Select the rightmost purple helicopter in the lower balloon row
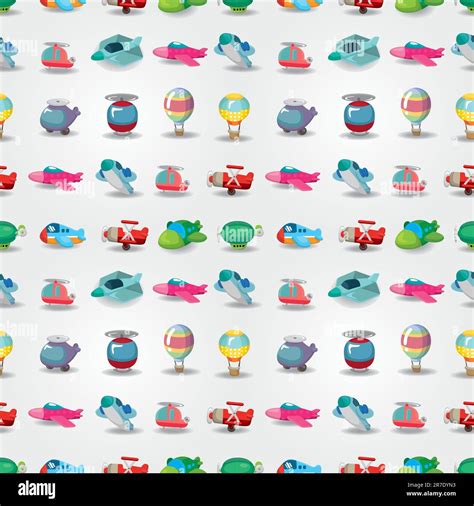 (297, 353)
